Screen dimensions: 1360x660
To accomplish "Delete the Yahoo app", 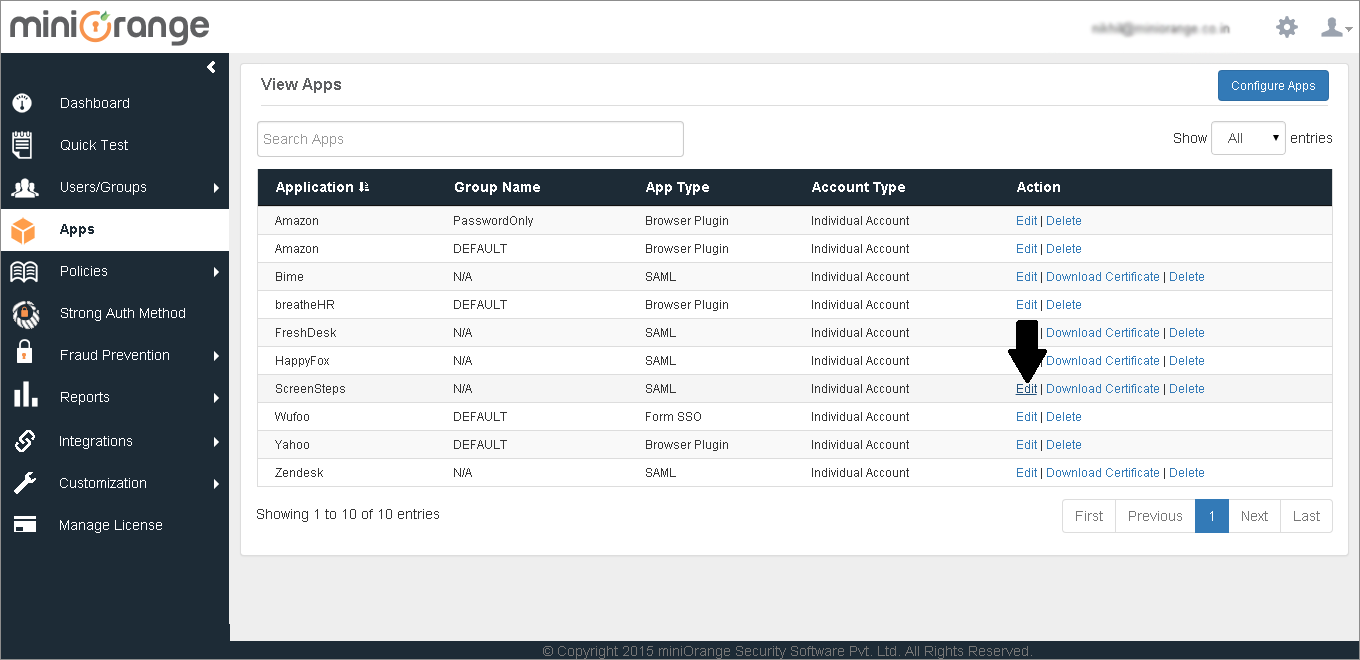I will tap(1064, 445).
